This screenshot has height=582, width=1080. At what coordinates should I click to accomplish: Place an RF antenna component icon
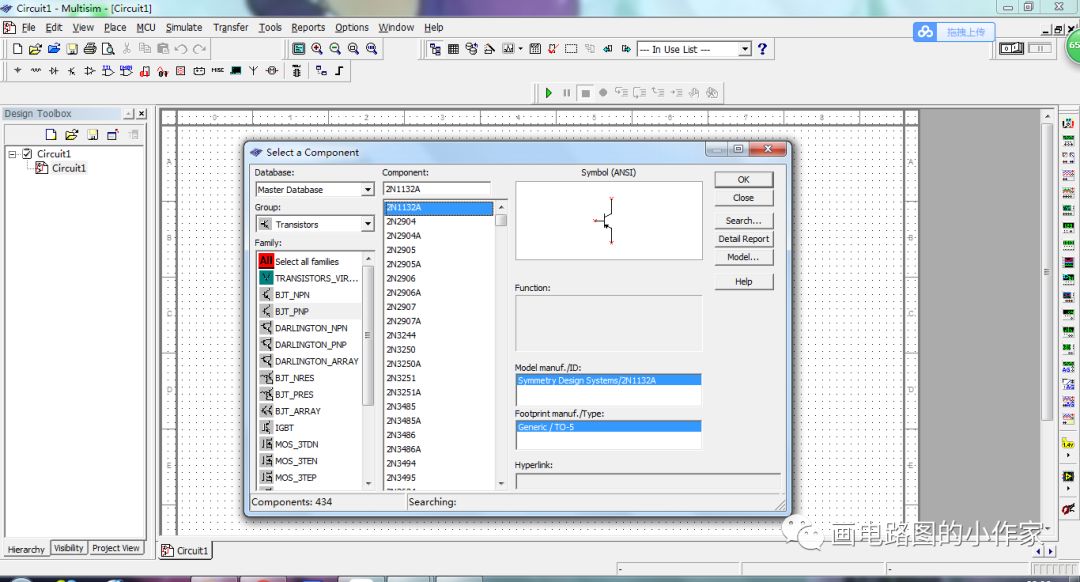pyautogui.click(x=253, y=71)
